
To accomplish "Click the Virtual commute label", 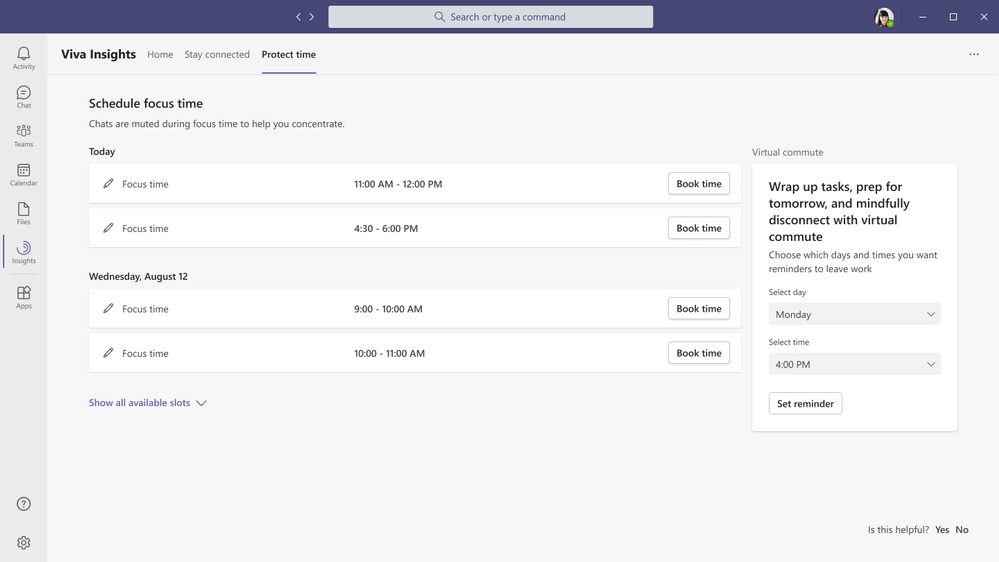I will pyautogui.click(x=787, y=152).
